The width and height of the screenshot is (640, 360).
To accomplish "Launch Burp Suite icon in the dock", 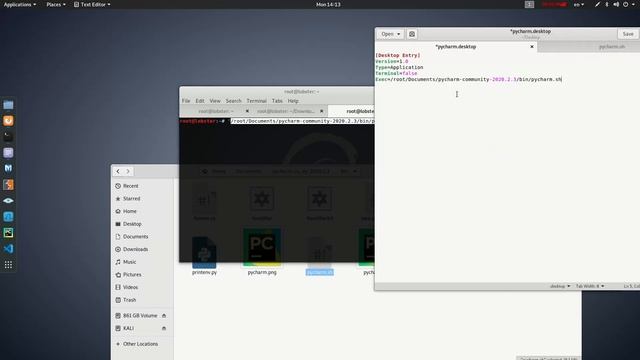I will point(8,184).
